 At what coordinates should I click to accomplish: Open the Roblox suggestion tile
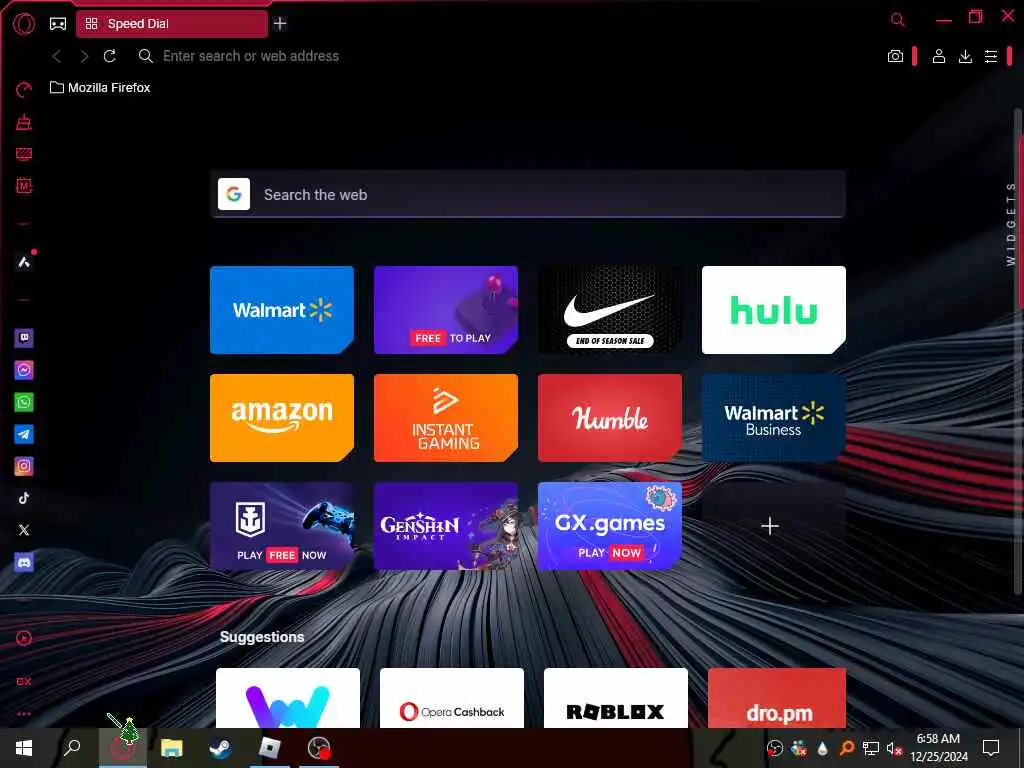pyautogui.click(x=616, y=697)
